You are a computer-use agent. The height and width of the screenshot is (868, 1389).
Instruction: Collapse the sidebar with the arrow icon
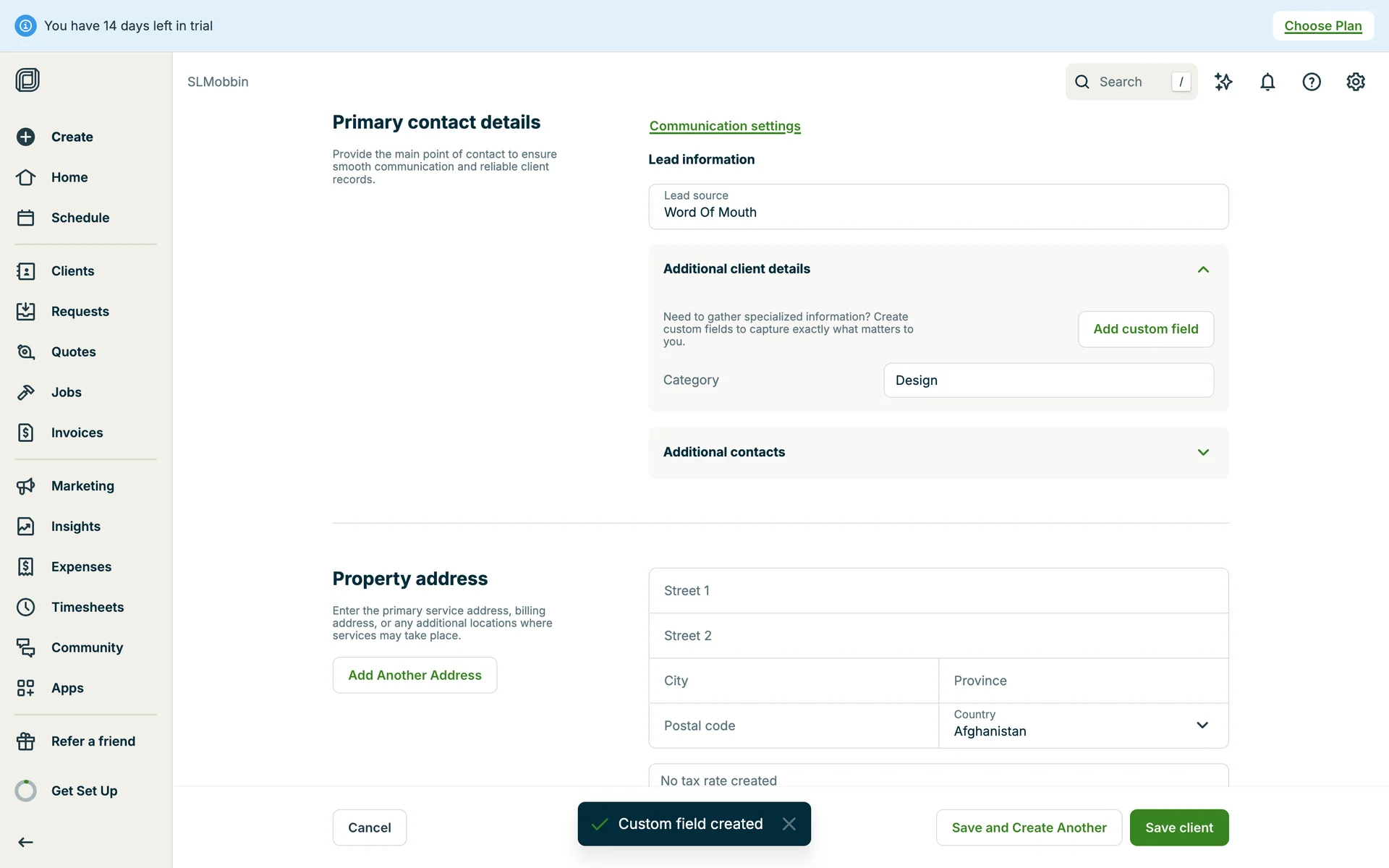(26, 842)
